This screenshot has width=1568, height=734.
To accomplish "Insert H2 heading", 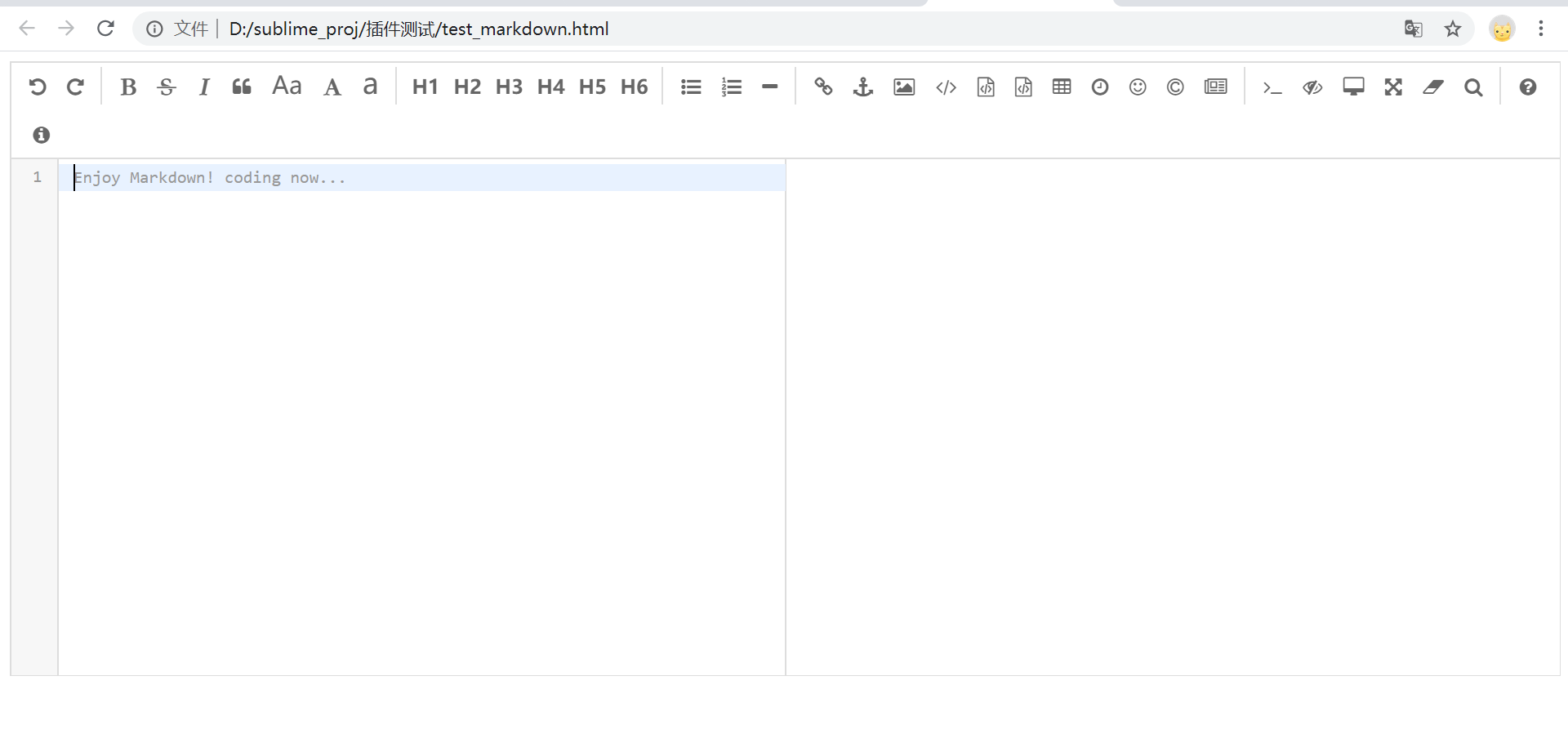I will 467,87.
